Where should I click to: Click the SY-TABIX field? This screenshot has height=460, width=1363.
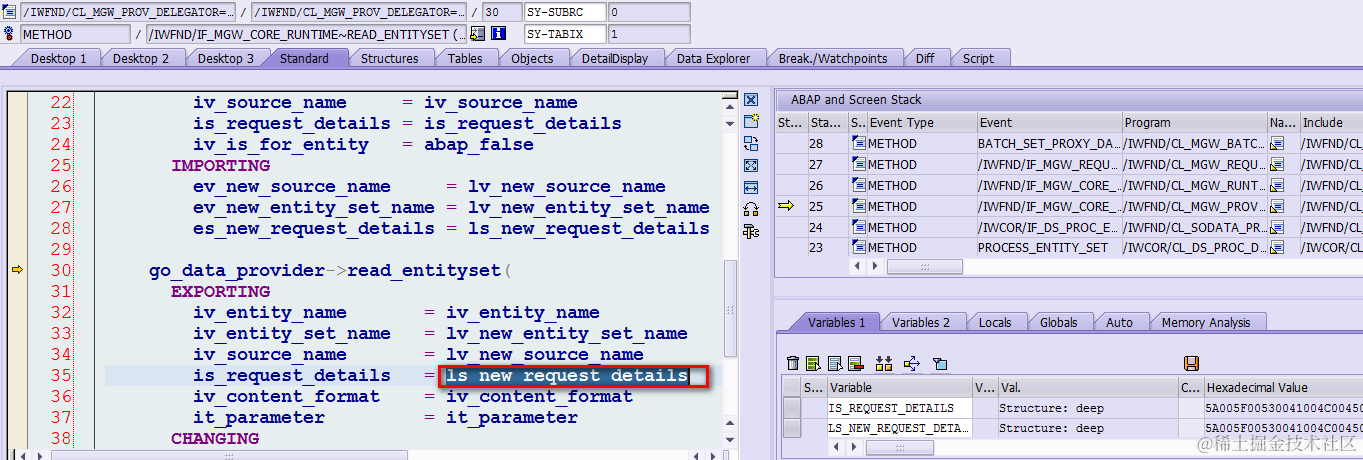coord(565,33)
